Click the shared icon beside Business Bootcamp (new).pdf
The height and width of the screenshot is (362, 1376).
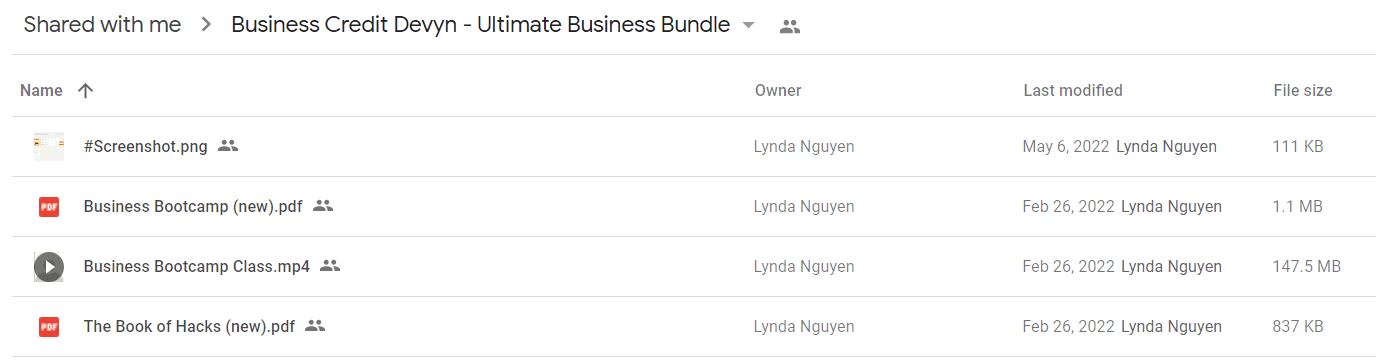coord(322,206)
